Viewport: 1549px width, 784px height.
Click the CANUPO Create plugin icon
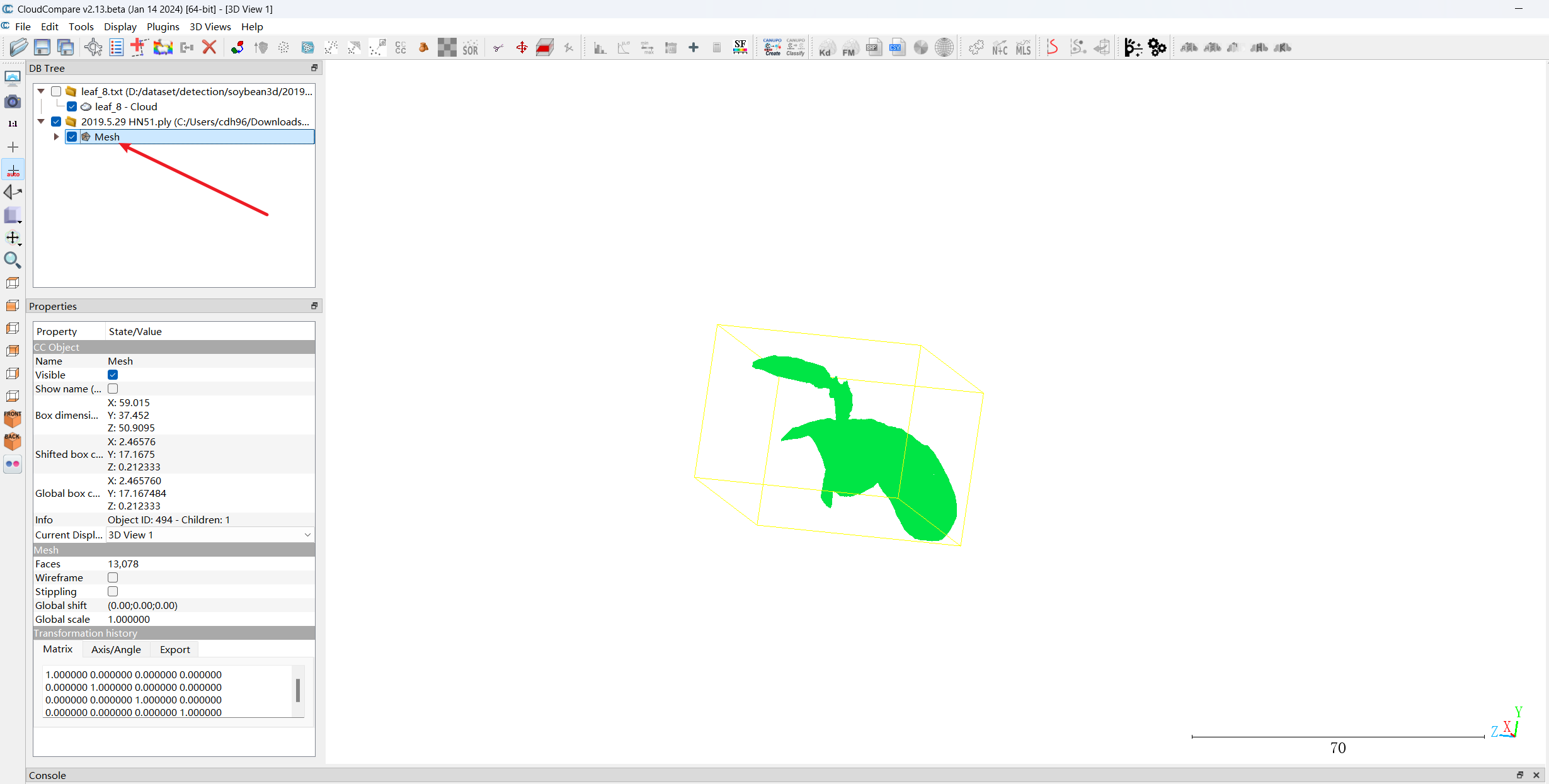(772, 47)
